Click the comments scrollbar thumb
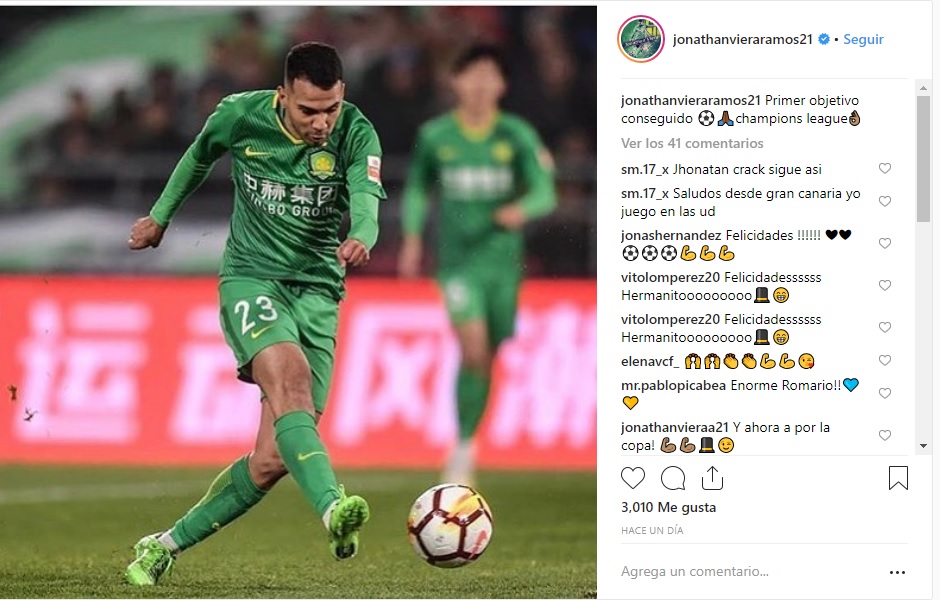Image resolution: width=940 pixels, height=600 pixels. 923,158
